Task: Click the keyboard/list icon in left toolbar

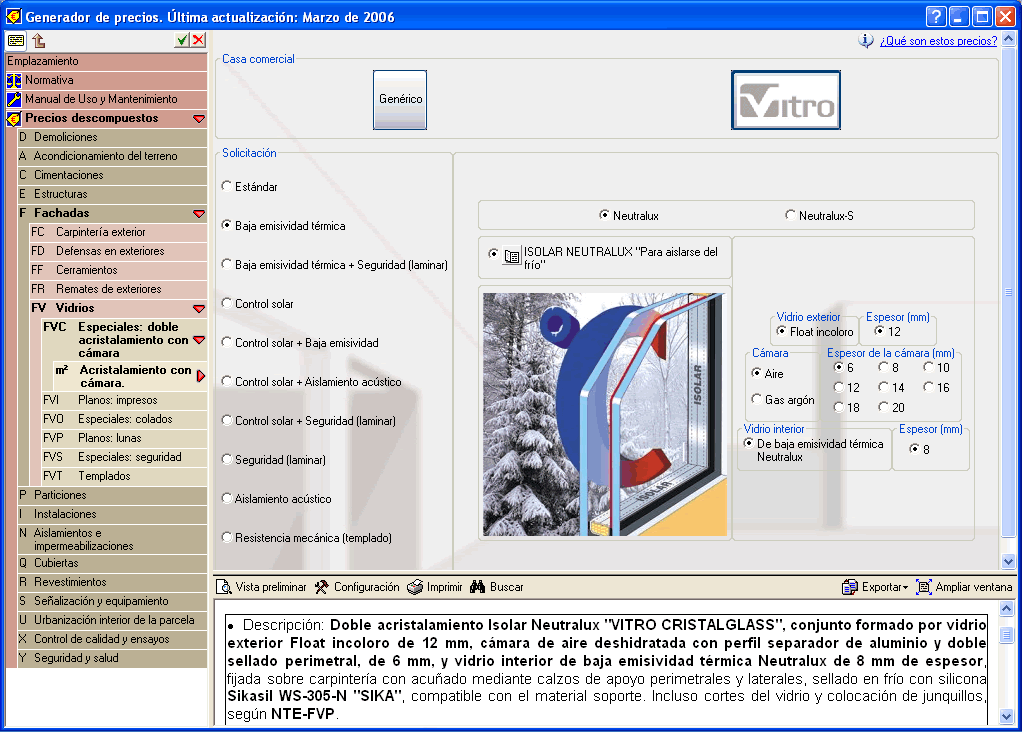Action: 16,40
